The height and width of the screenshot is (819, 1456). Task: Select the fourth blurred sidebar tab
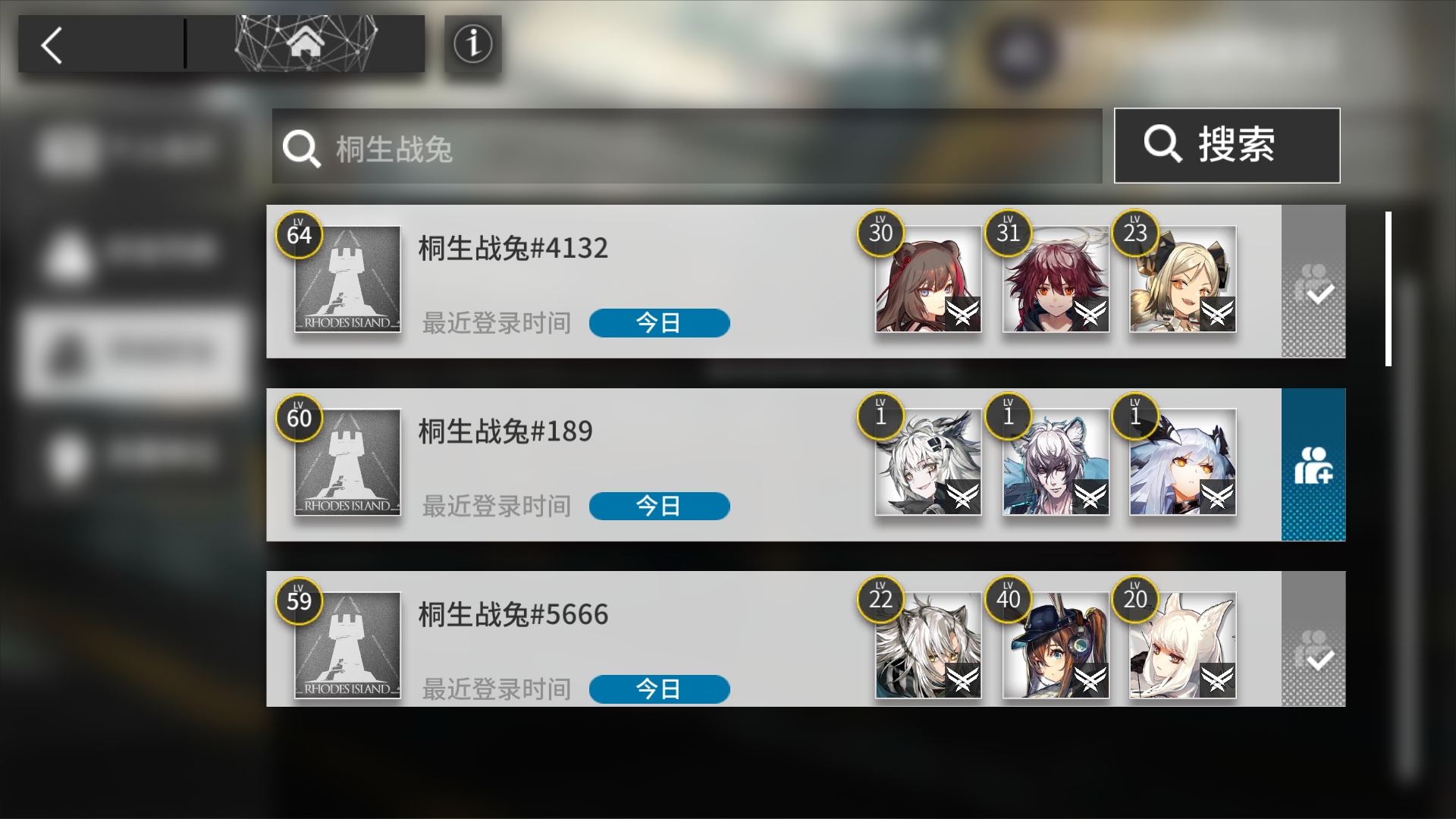point(129,455)
